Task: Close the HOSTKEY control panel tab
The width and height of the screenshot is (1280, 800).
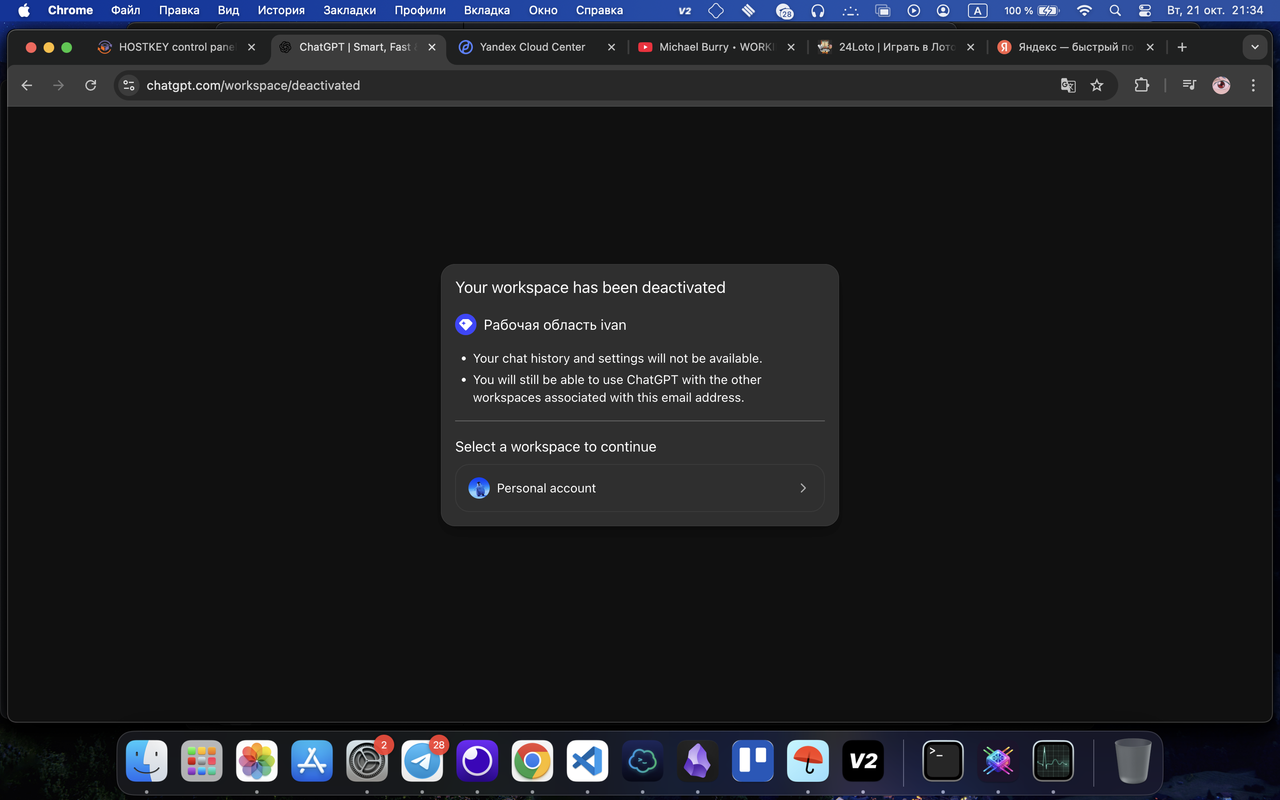Action: coord(251,47)
